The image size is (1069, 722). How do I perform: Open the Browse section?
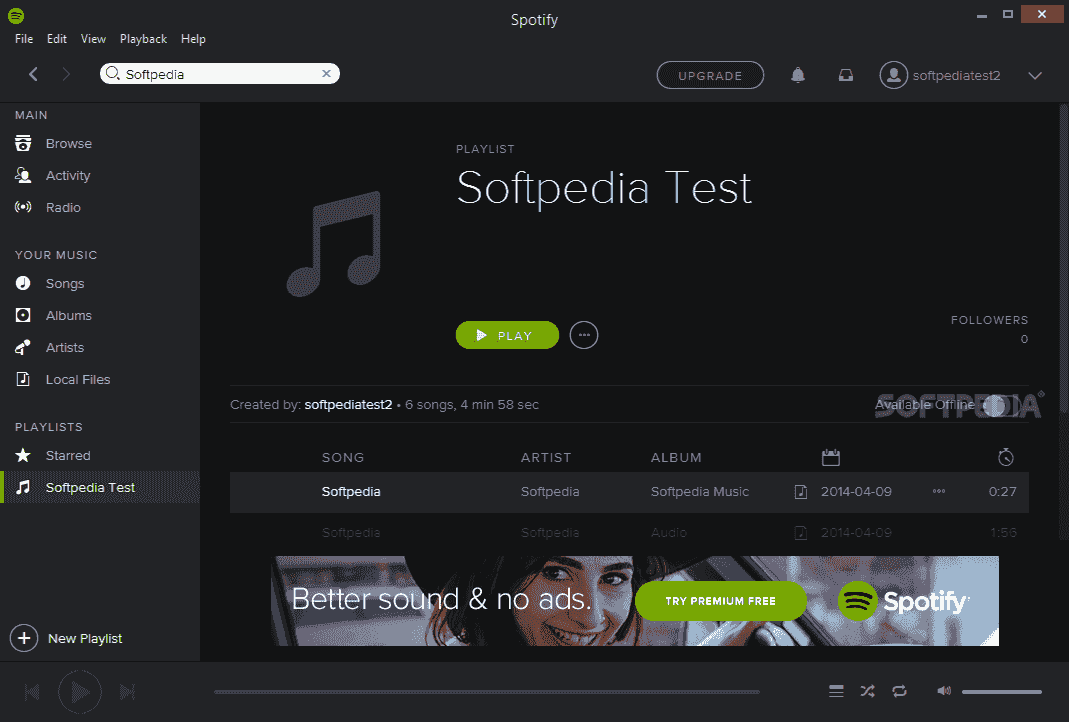click(x=66, y=143)
